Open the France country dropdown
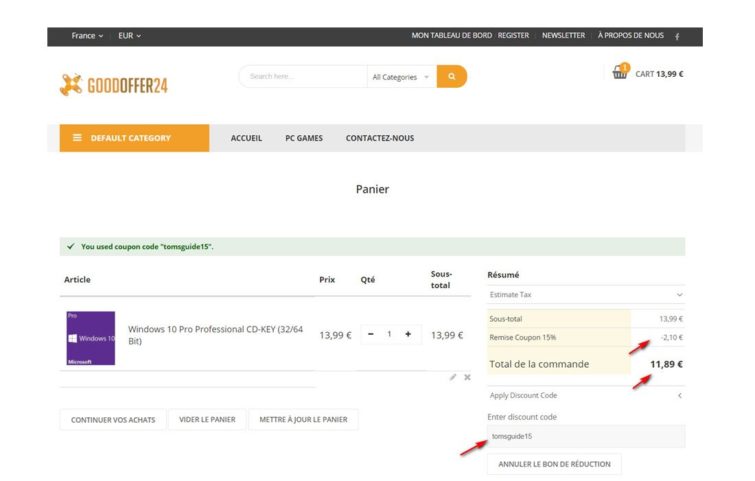This screenshot has height=481, width=755. (87, 36)
